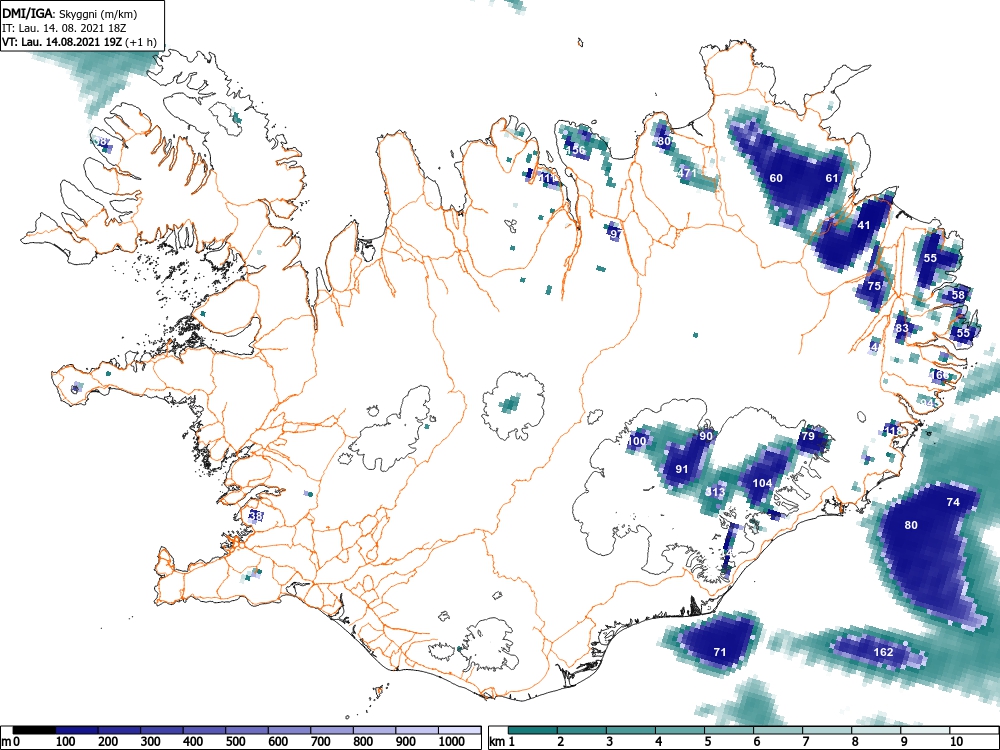Image resolution: width=1000 pixels, height=750 pixels.
Task: Click the pale swatch between 8 and 9 km
Action: 876,730
